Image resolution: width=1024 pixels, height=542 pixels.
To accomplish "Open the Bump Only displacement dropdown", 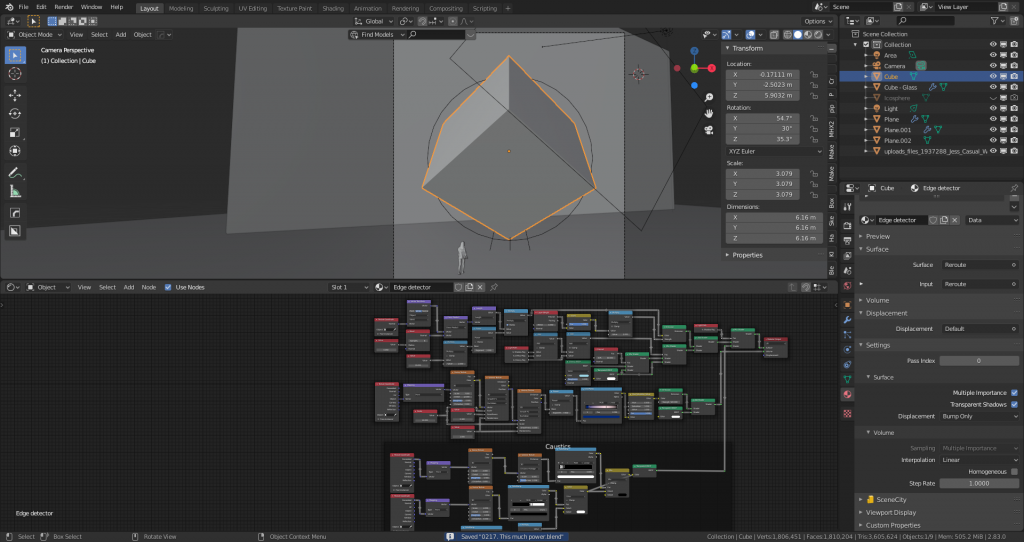I will point(980,417).
